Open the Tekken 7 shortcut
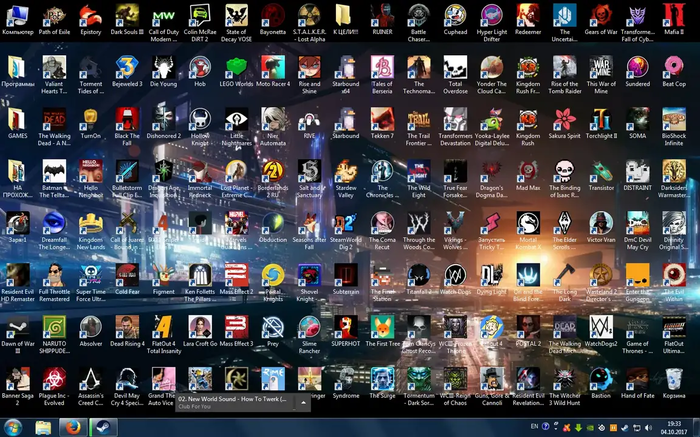This screenshot has height=437, width=700. [381, 119]
